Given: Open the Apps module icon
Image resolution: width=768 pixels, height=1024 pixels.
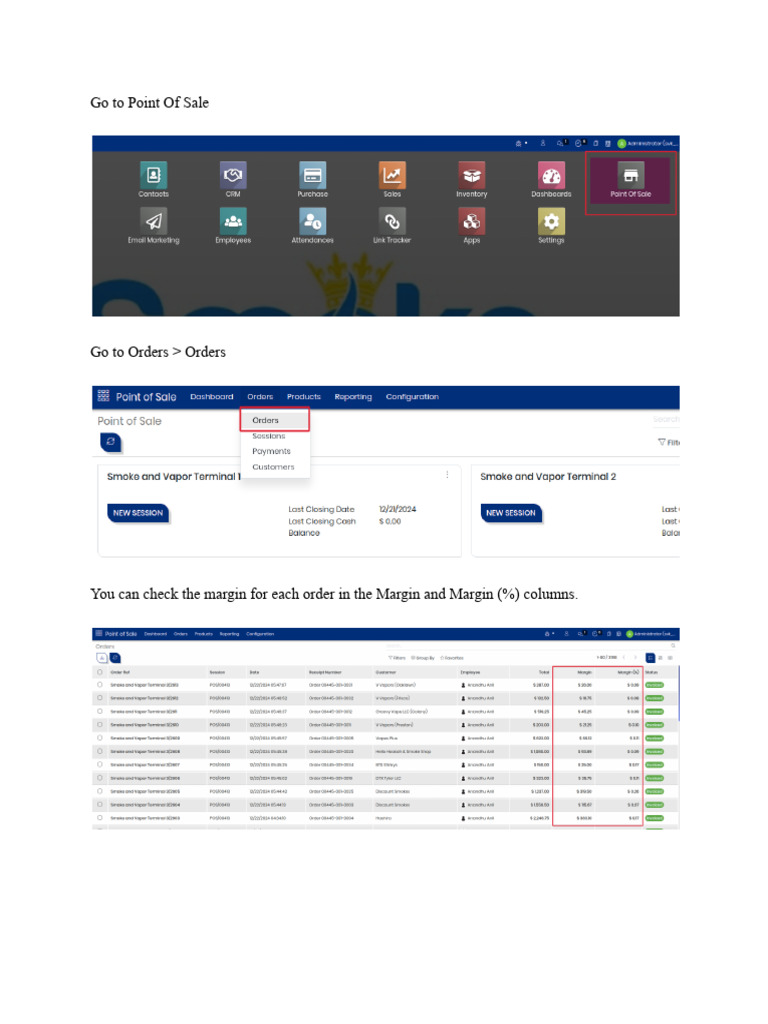Looking at the screenshot, I should pos(472,221).
